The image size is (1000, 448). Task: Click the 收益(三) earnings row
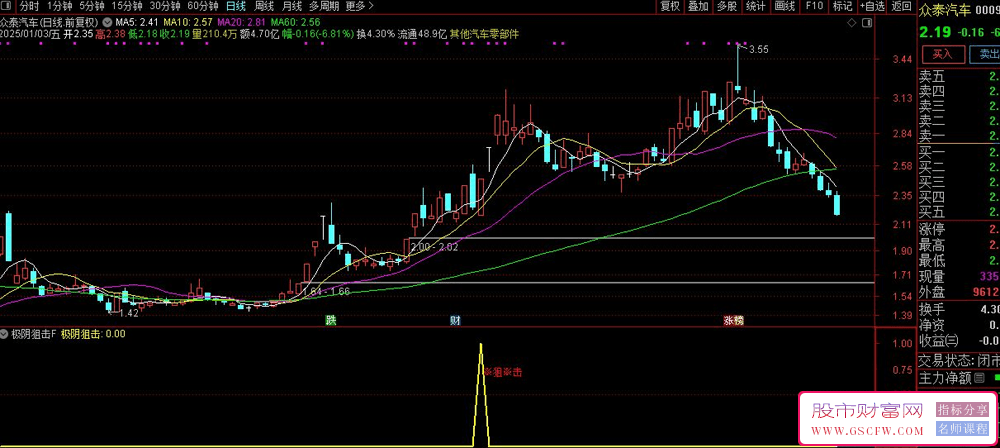point(959,341)
